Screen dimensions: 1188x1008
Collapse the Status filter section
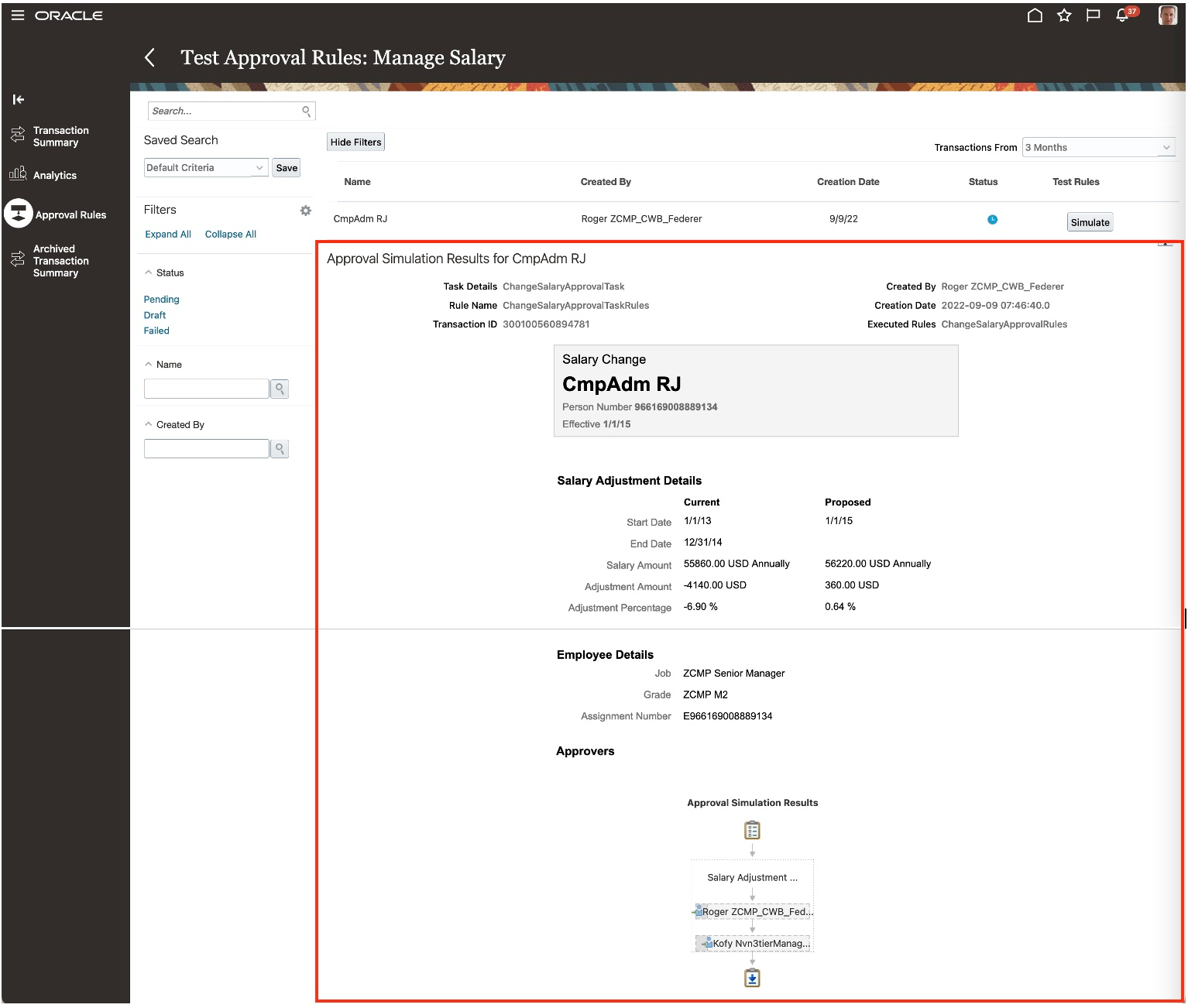pyautogui.click(x=149, y=273)
